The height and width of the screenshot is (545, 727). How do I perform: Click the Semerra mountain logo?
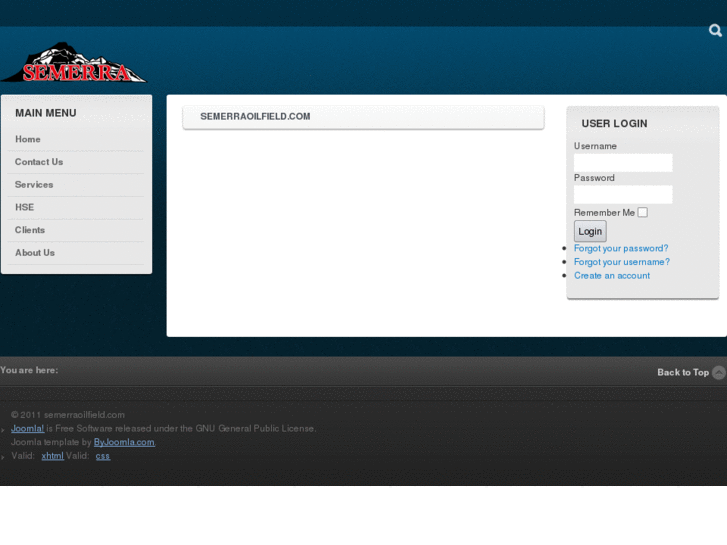pyautogui.click(x=74, y=63)
